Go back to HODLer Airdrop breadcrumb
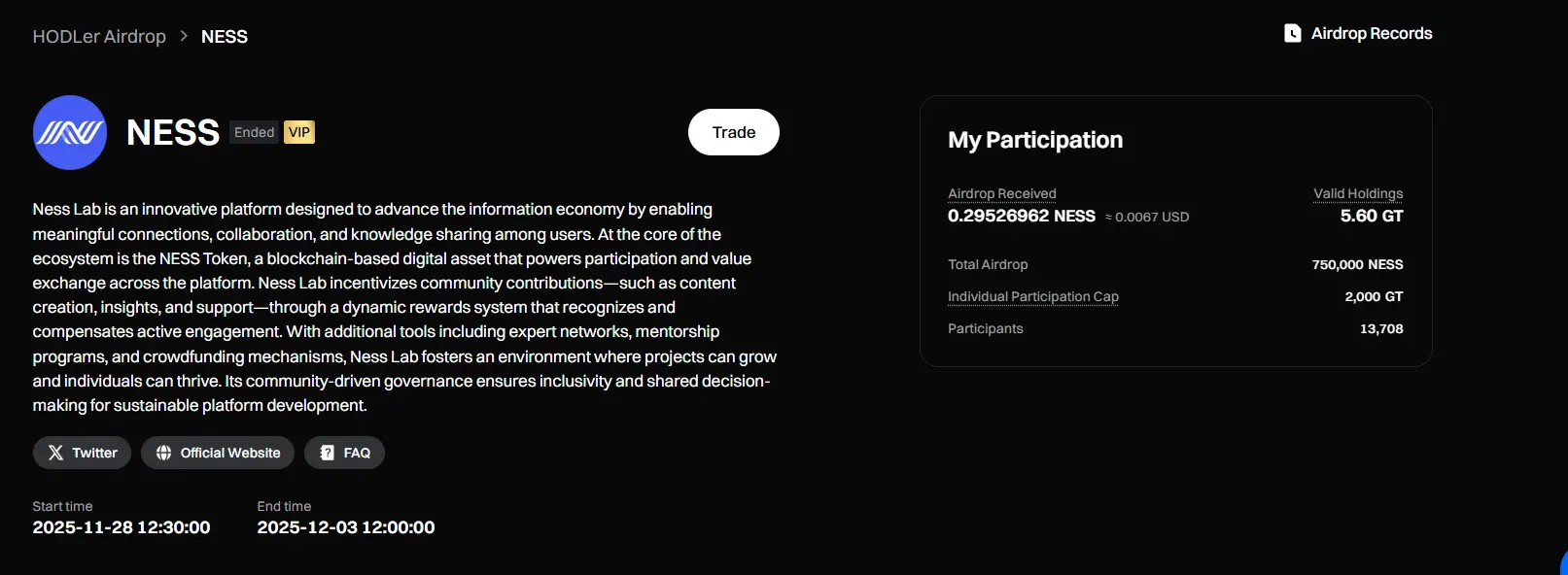1568x575 pixels. (99, 36)
